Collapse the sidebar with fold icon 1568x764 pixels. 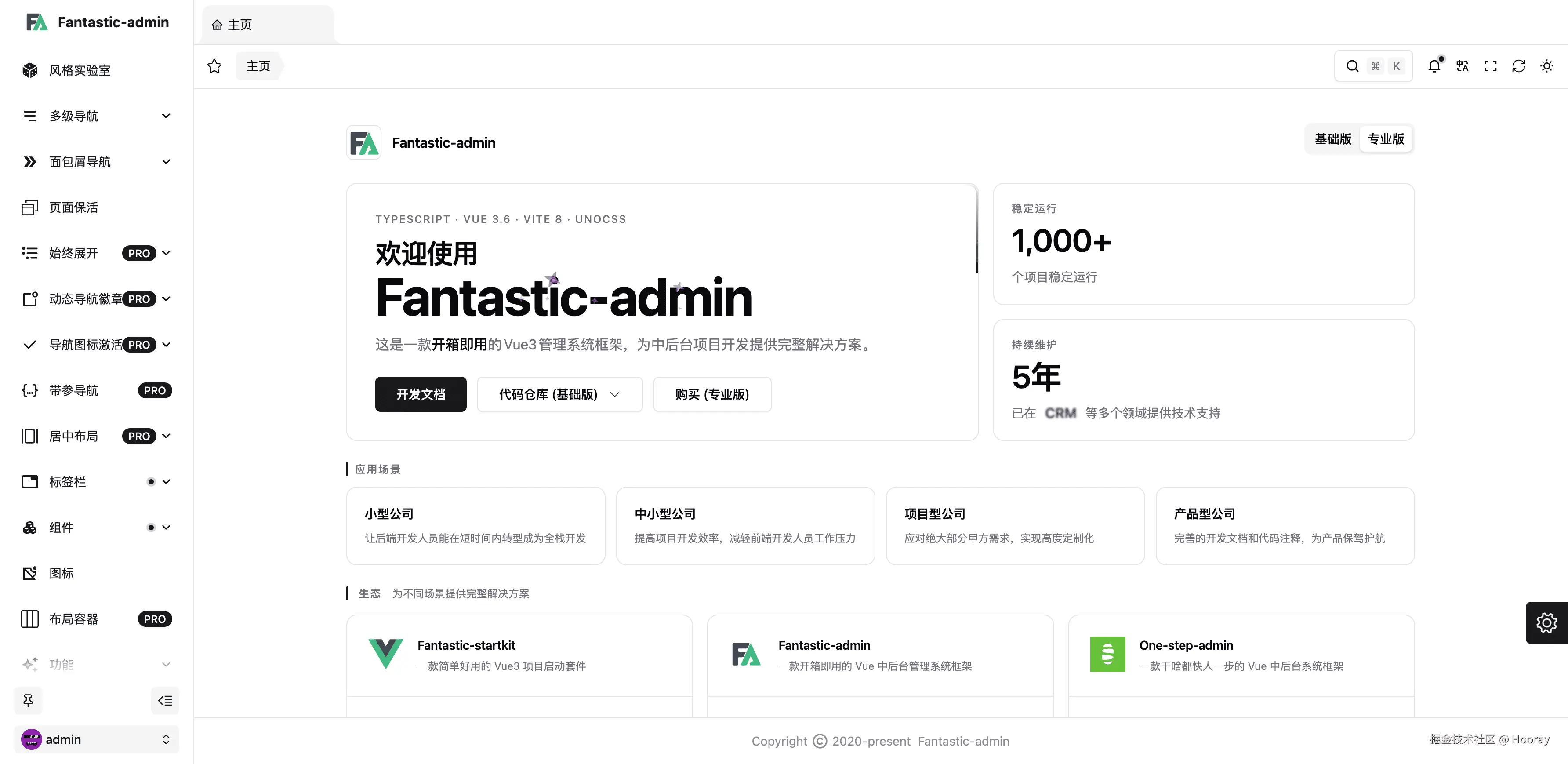[165, 700]
